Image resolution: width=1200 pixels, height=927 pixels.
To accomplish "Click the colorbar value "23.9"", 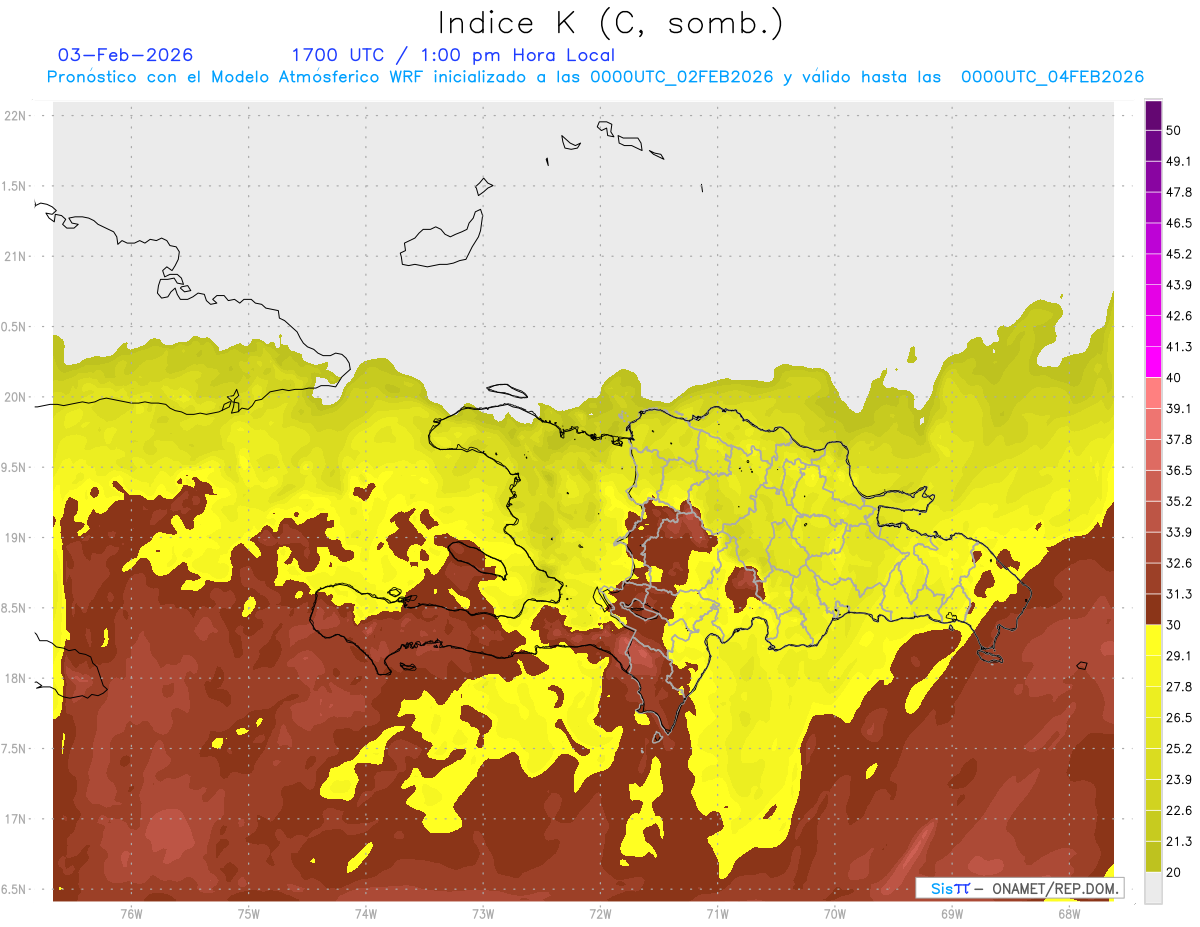I will coord(1178,780).
